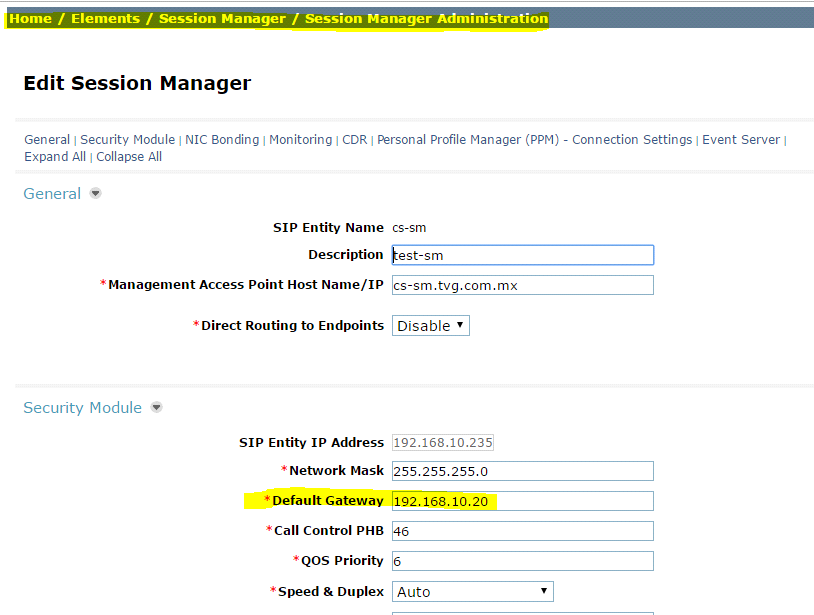The height and width of the screenshot is (615, 814).
Task: Jump to Personal Profile Manager Connection Settings
Action: (535, 140)
